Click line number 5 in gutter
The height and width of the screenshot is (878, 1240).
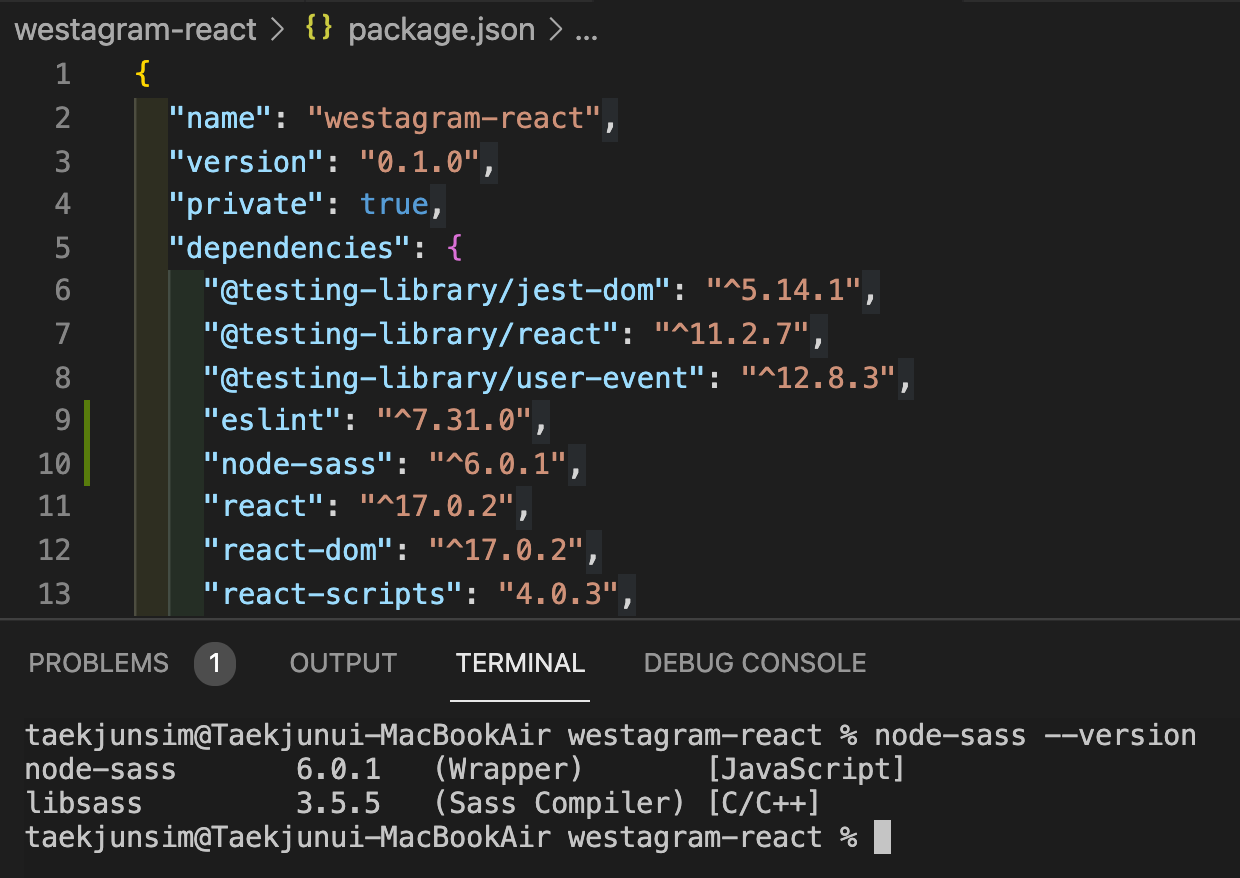(63, 248)
